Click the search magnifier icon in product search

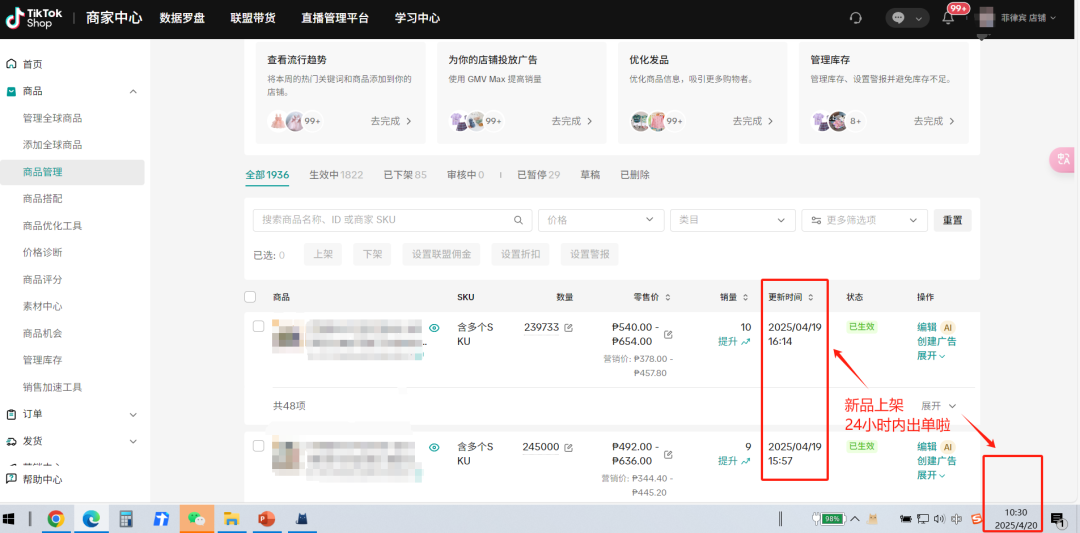(x=518, y=220)
